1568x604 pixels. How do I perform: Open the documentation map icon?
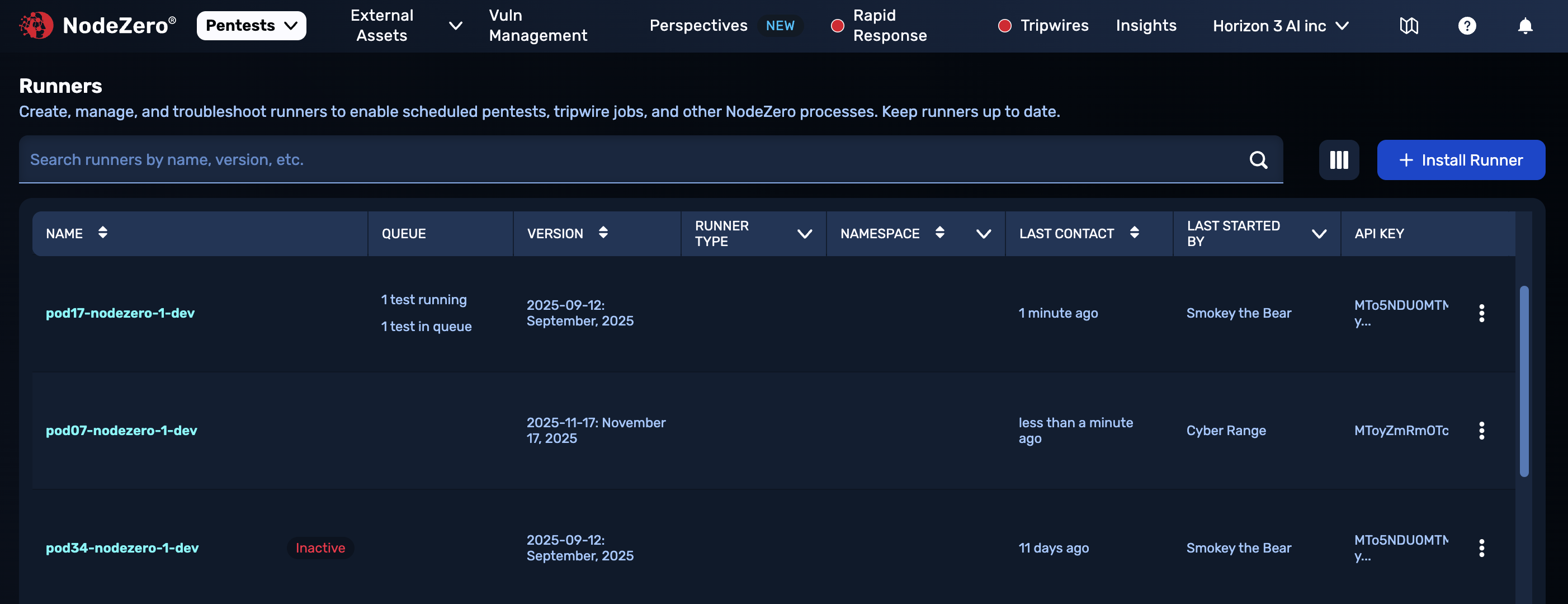click(x=1409, y=26)
